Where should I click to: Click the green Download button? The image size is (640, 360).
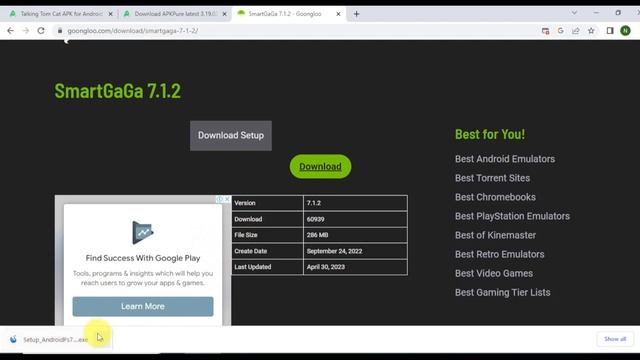[x=320, y=167]
